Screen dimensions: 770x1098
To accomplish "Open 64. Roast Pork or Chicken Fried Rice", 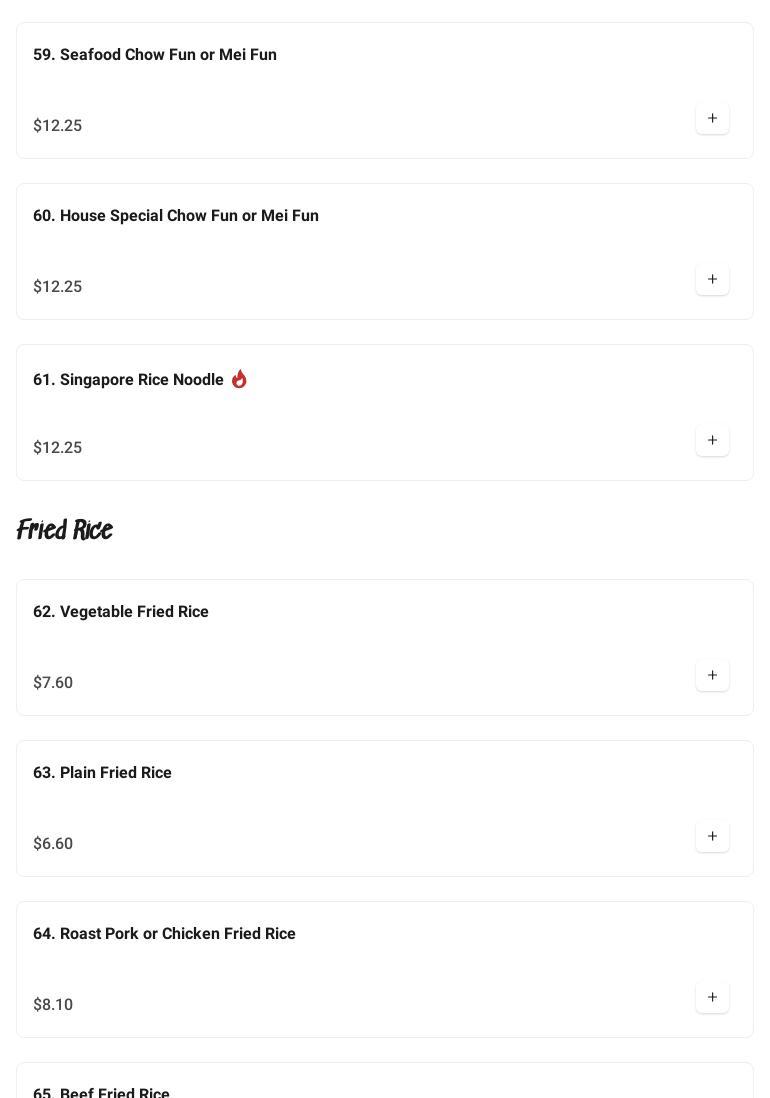I will (164, 934).
